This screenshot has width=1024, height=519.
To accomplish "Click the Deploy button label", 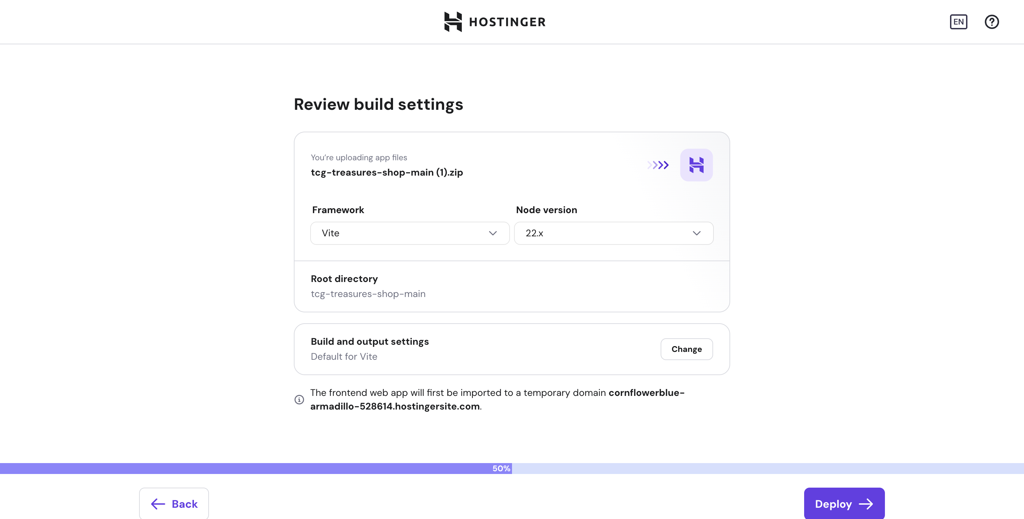I will point(833,504).
